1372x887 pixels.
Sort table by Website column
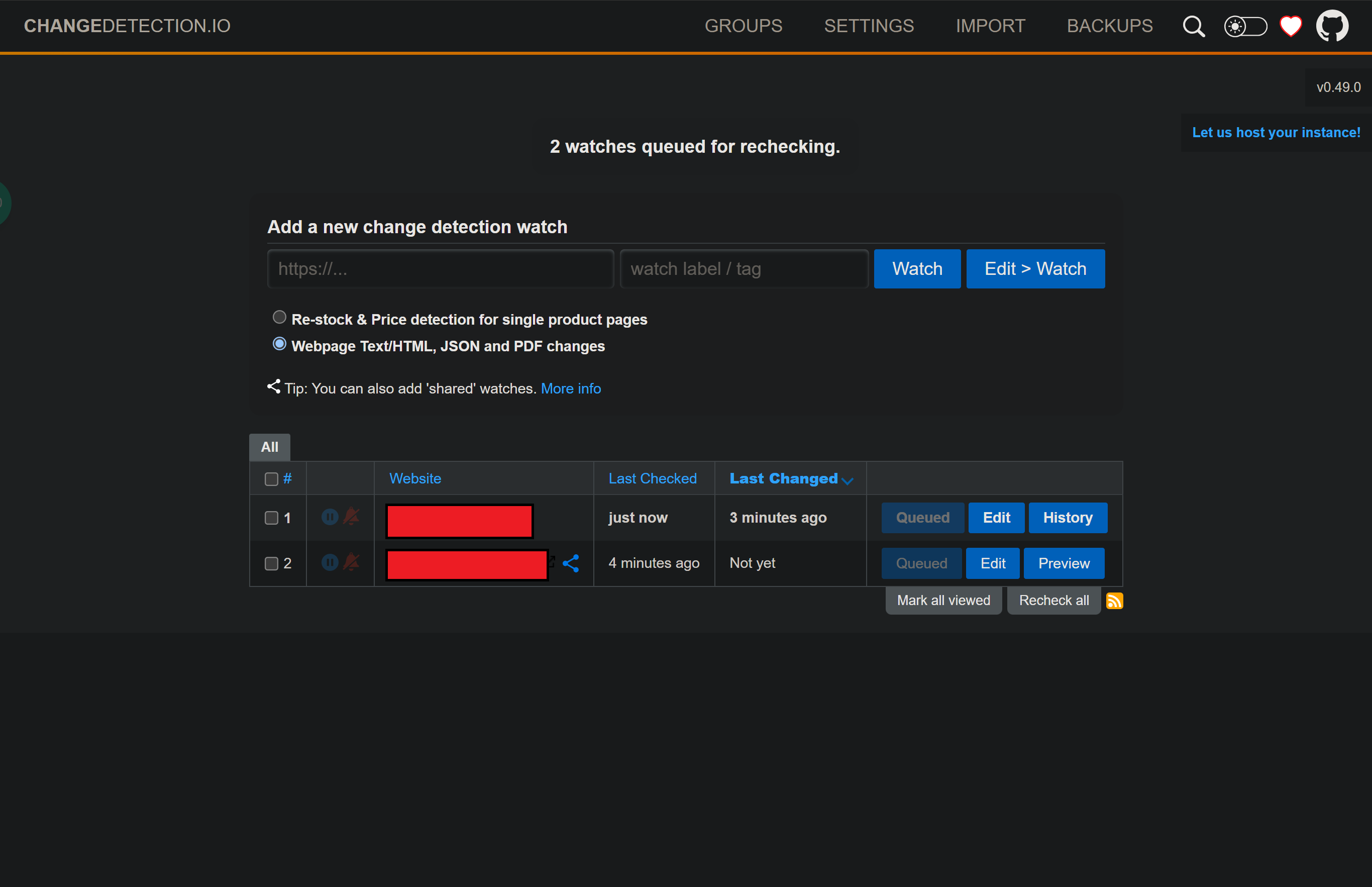[x=414, y=478]
